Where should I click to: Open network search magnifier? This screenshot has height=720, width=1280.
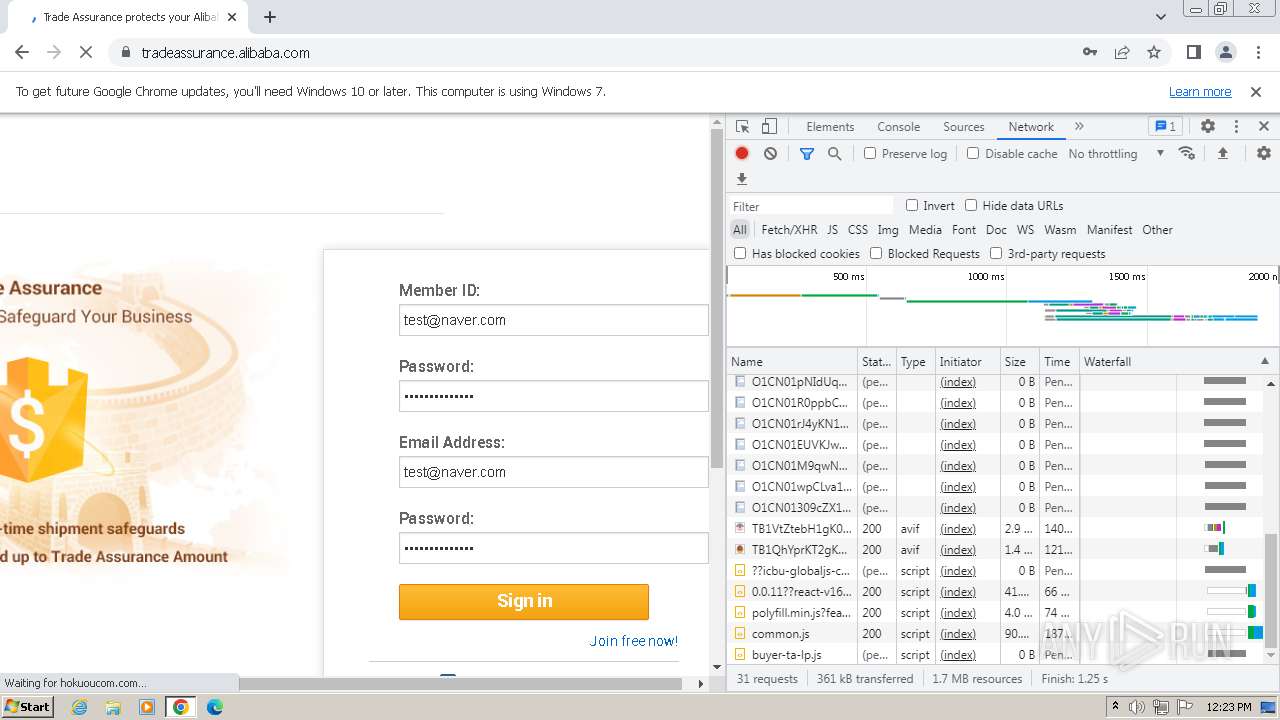[x=834, y=154]
